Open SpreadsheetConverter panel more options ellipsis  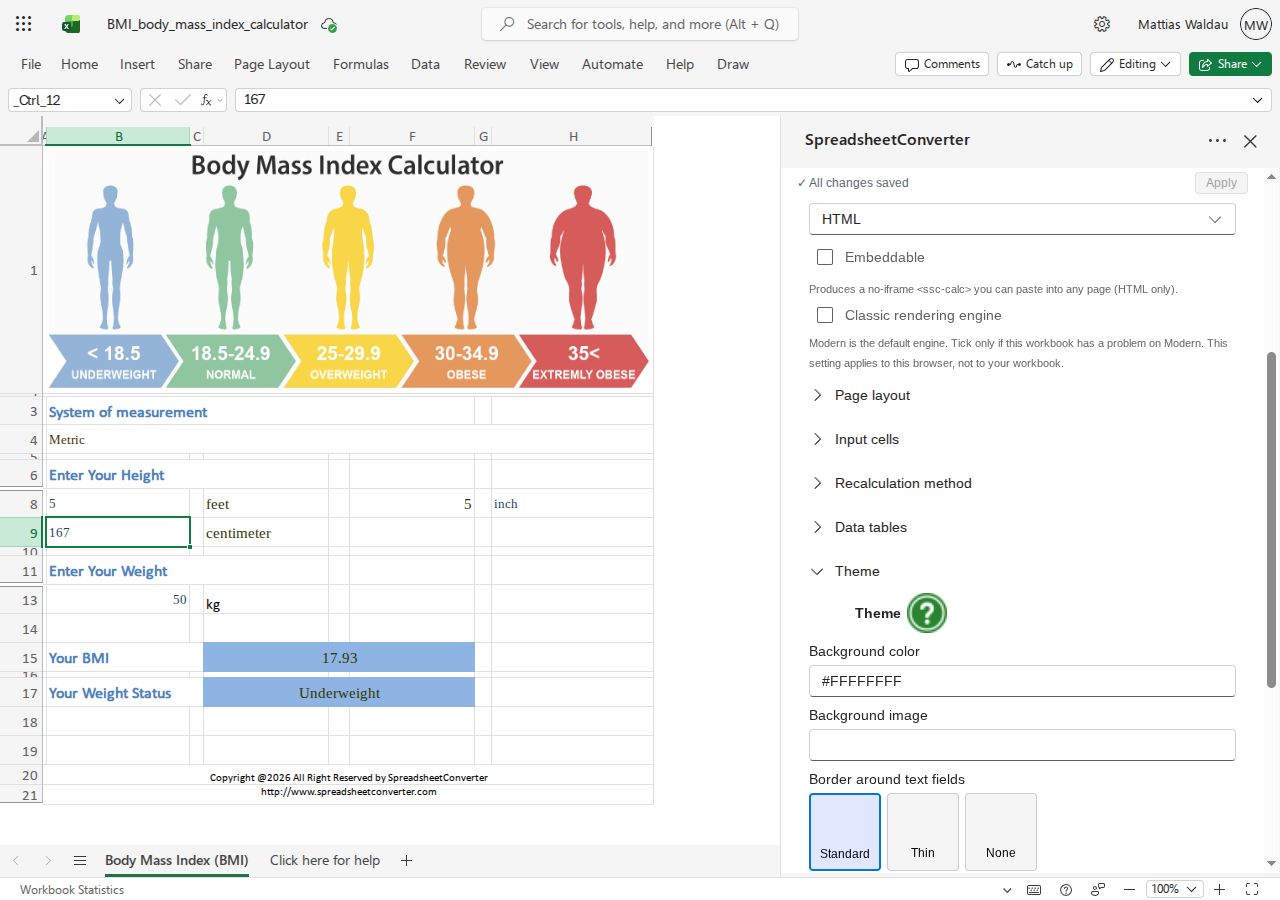[x=1217, y=141]
